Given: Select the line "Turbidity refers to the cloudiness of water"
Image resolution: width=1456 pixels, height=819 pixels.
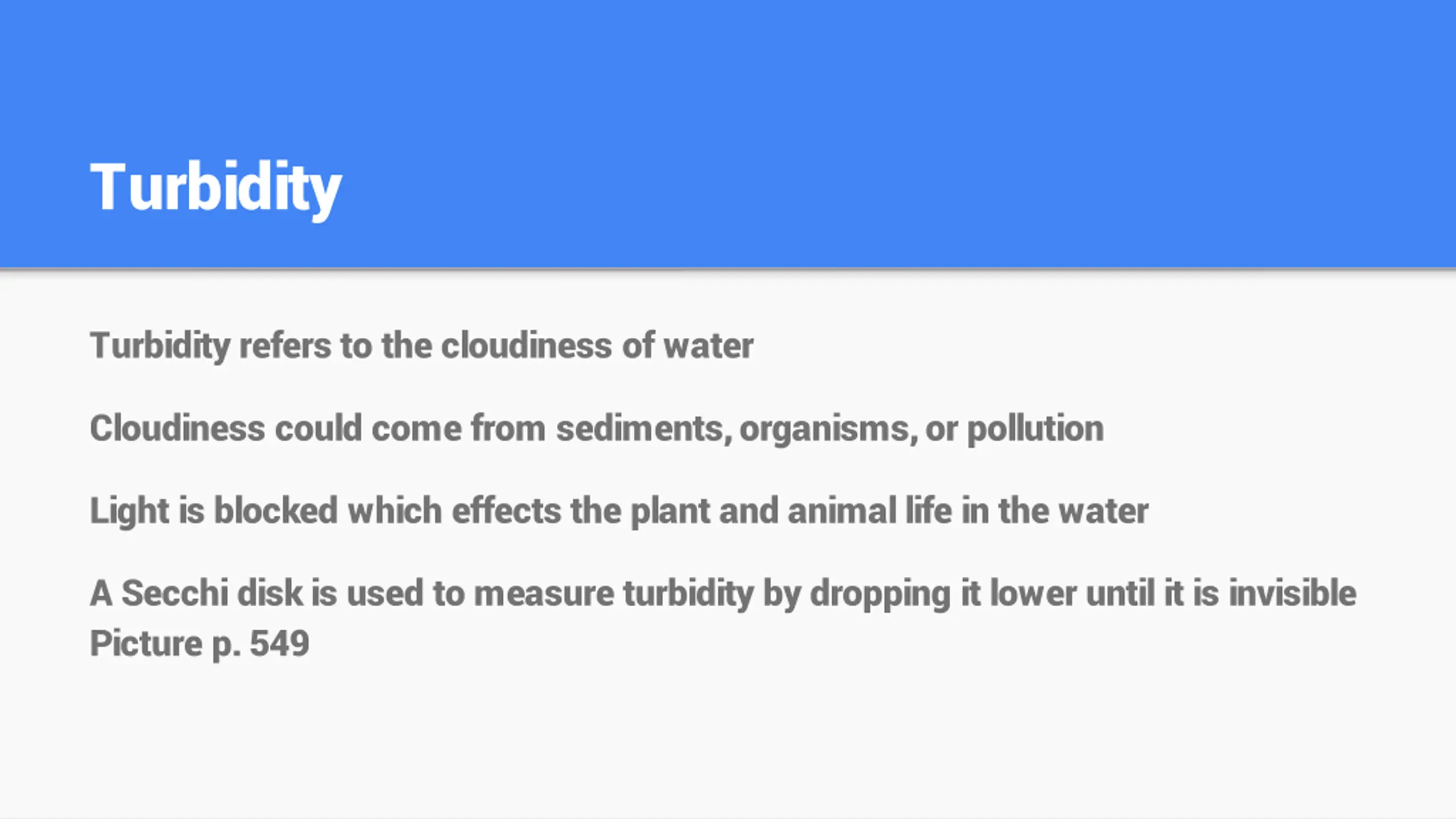Looking at the screenshot, I should point(421,345).
